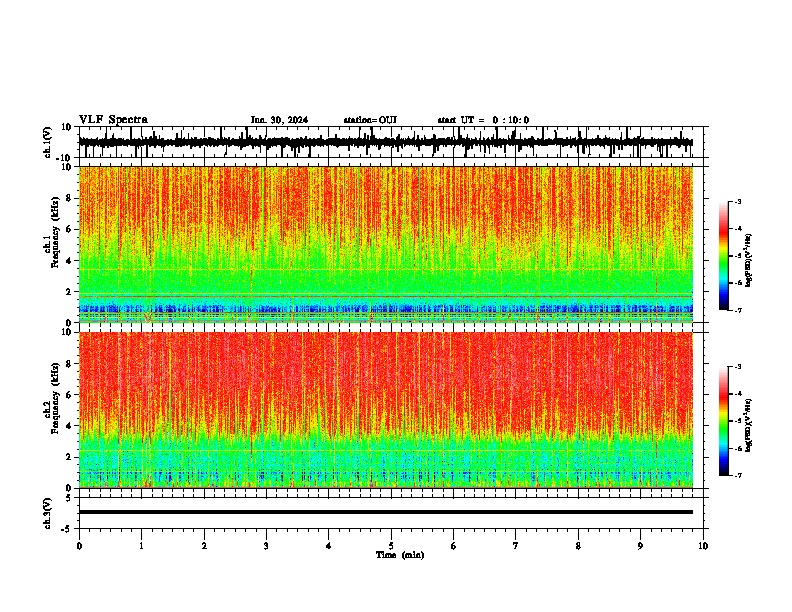Click time axis tick label "7"

pos(516,546)
